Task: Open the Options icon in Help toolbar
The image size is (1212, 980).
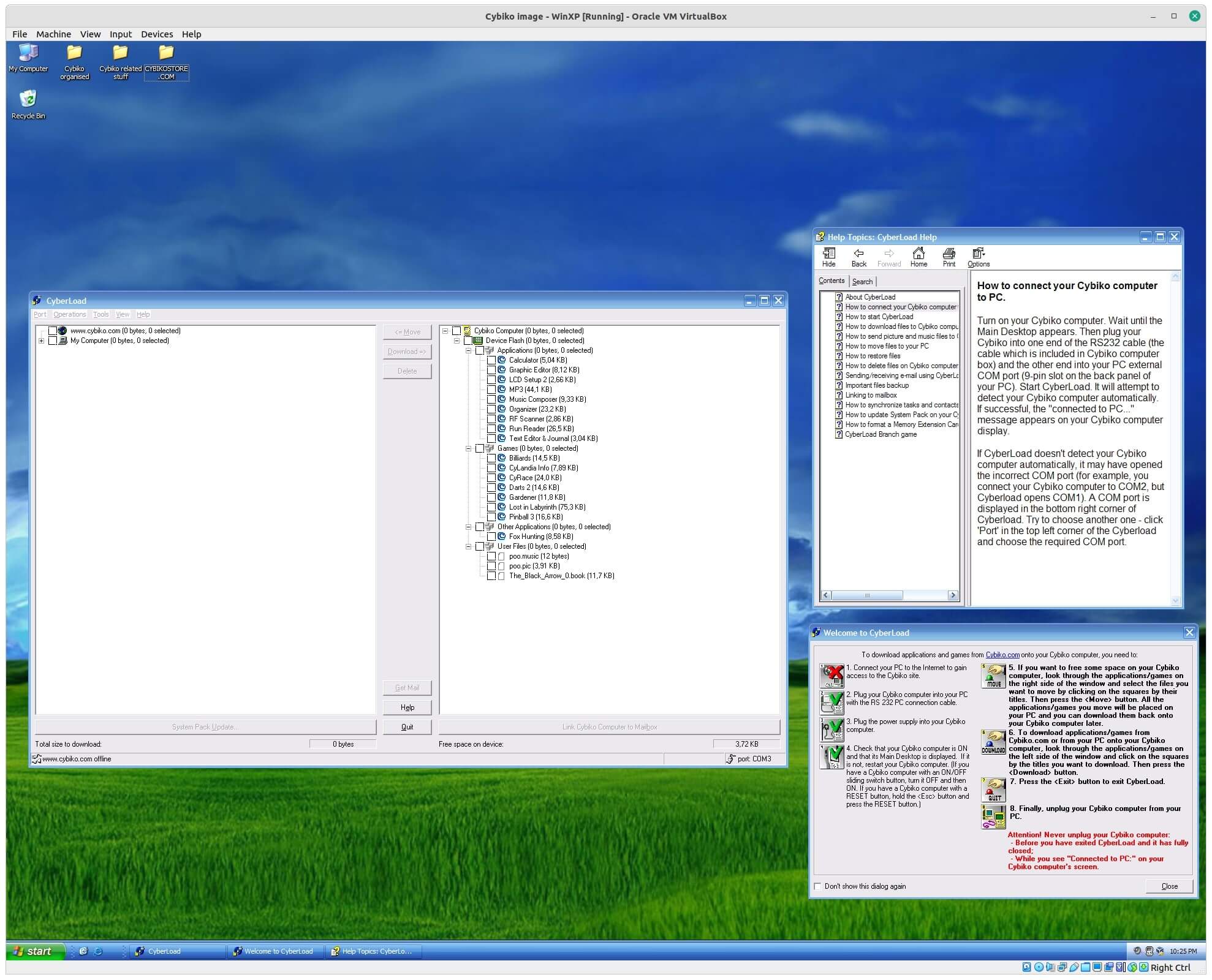Action: (977, 256)
